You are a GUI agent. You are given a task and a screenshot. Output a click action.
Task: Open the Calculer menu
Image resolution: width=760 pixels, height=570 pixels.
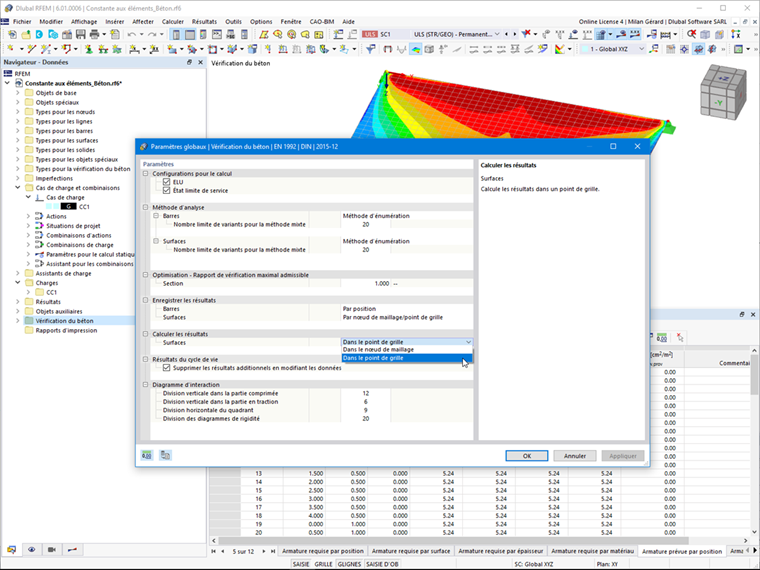173,22
